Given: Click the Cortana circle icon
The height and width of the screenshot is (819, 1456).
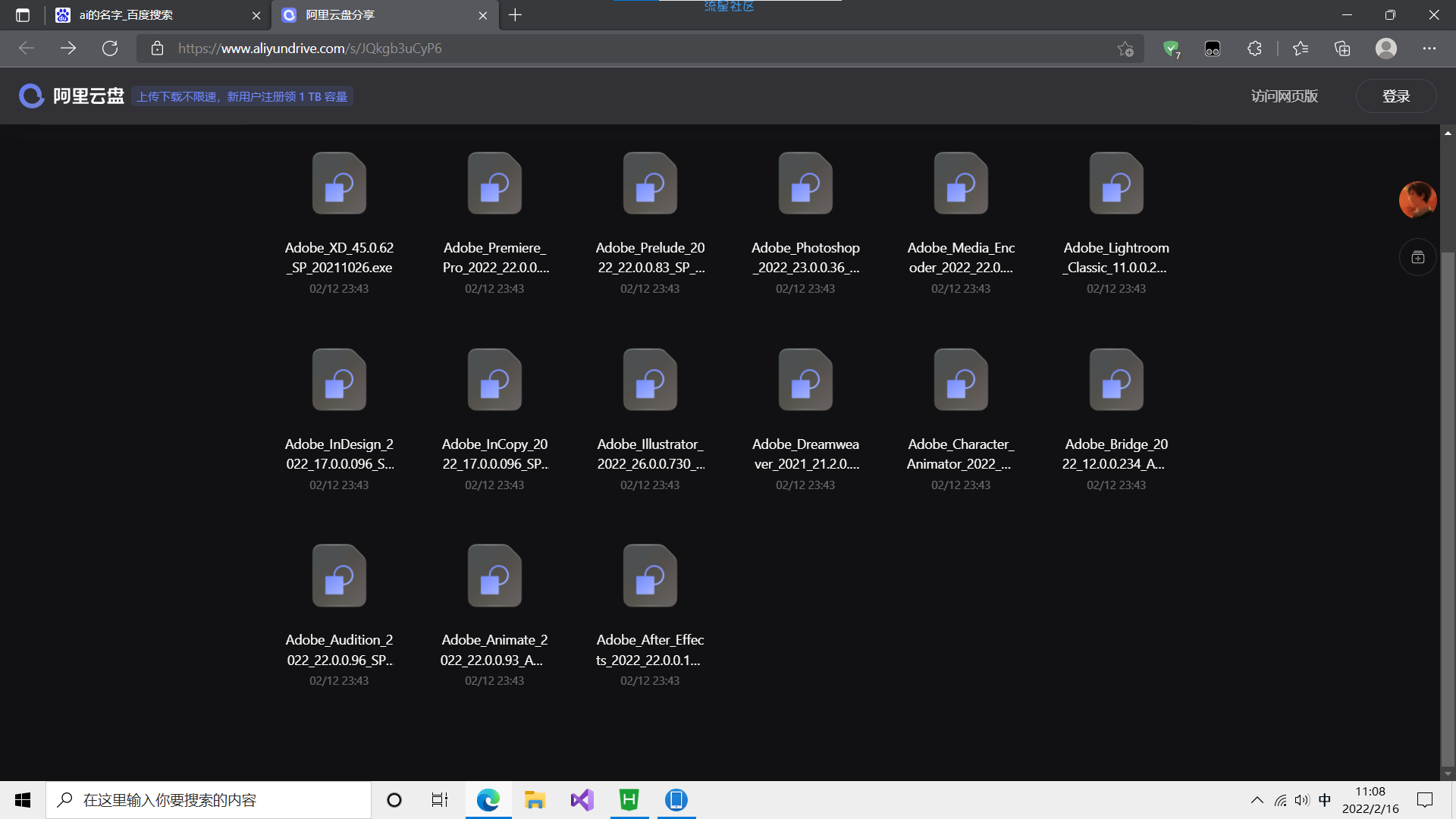Looking at the screenshot, I should tap(394, 800).
